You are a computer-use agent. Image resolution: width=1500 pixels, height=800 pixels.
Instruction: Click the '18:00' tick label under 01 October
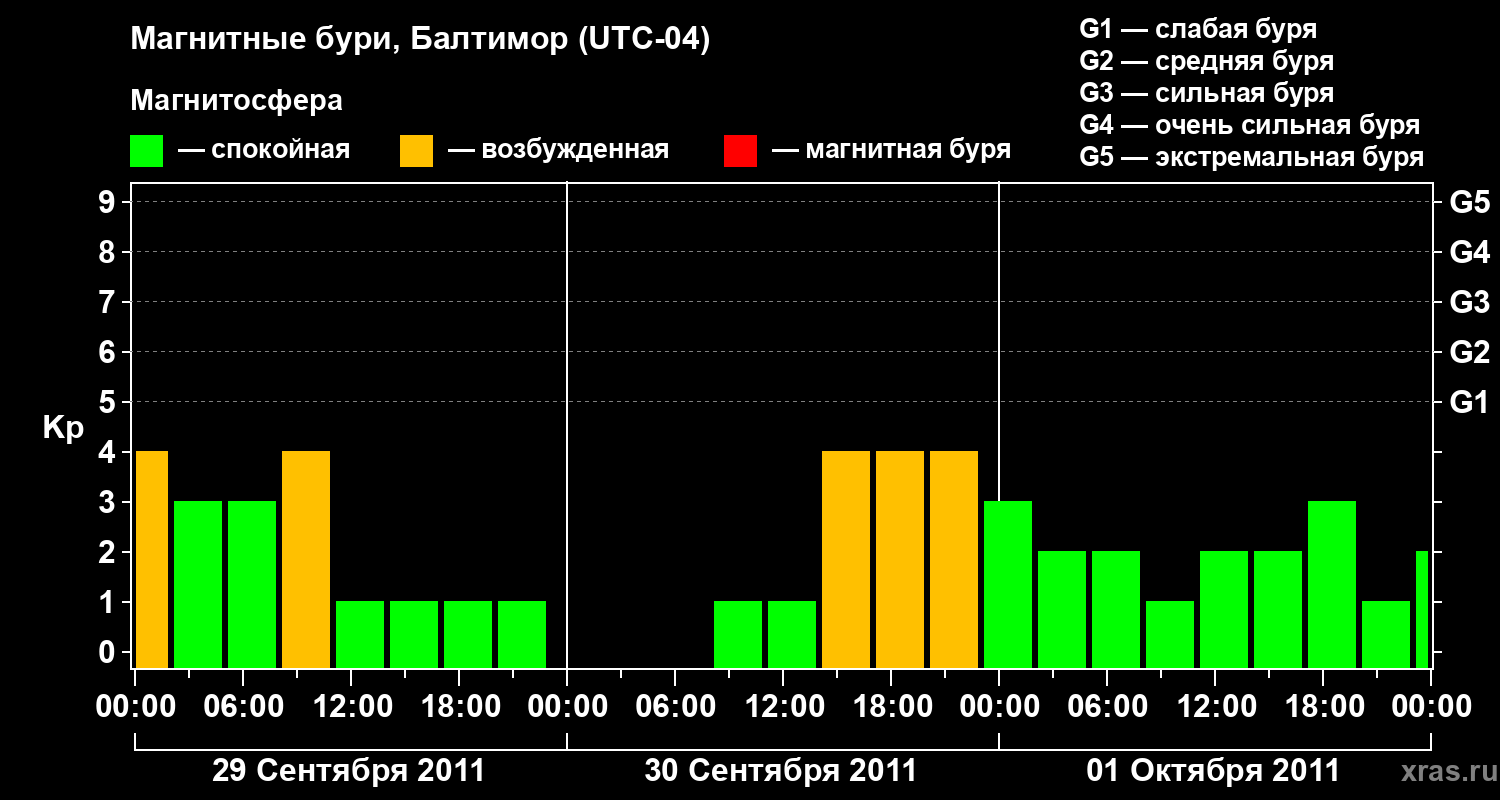click(x=1323, y=707)
